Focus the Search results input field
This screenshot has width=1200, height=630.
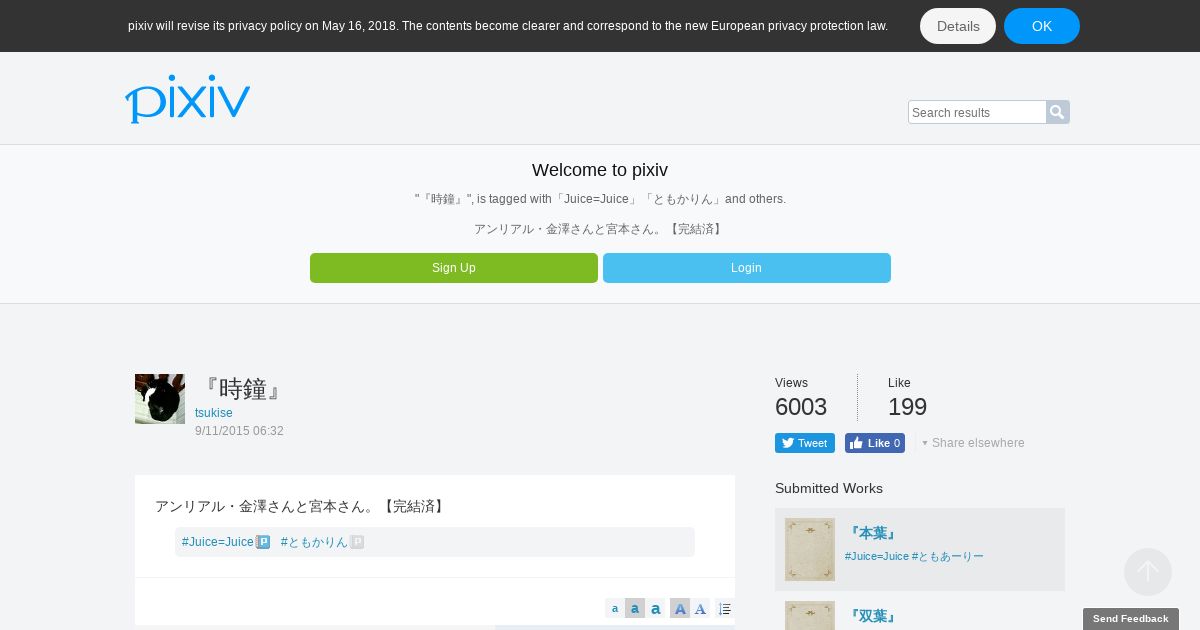point(977,112)
